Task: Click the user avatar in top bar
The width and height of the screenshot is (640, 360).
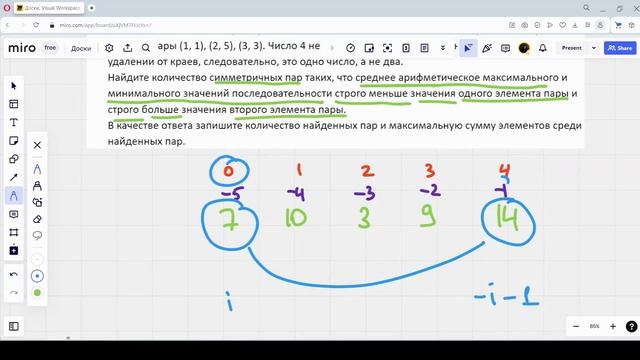Action: pyautogui.click(x=524, y=48)
